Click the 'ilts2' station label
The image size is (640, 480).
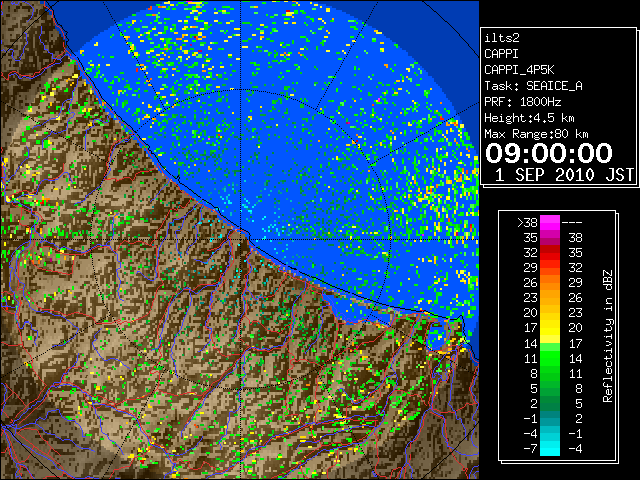click(502, 38)
